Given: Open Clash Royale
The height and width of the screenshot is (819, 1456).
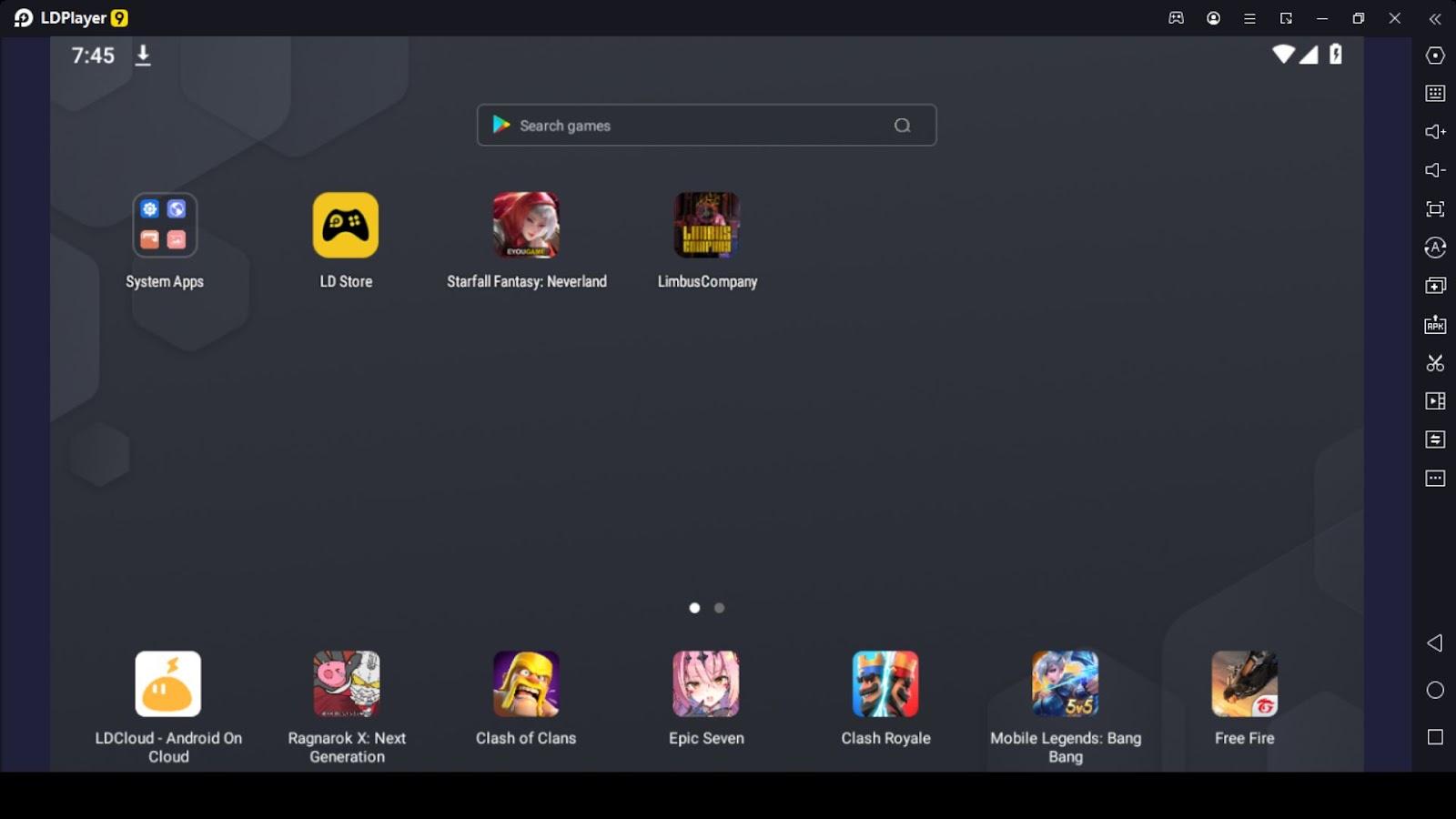Looking at the screenshot, I should click(x=885, y=683).
